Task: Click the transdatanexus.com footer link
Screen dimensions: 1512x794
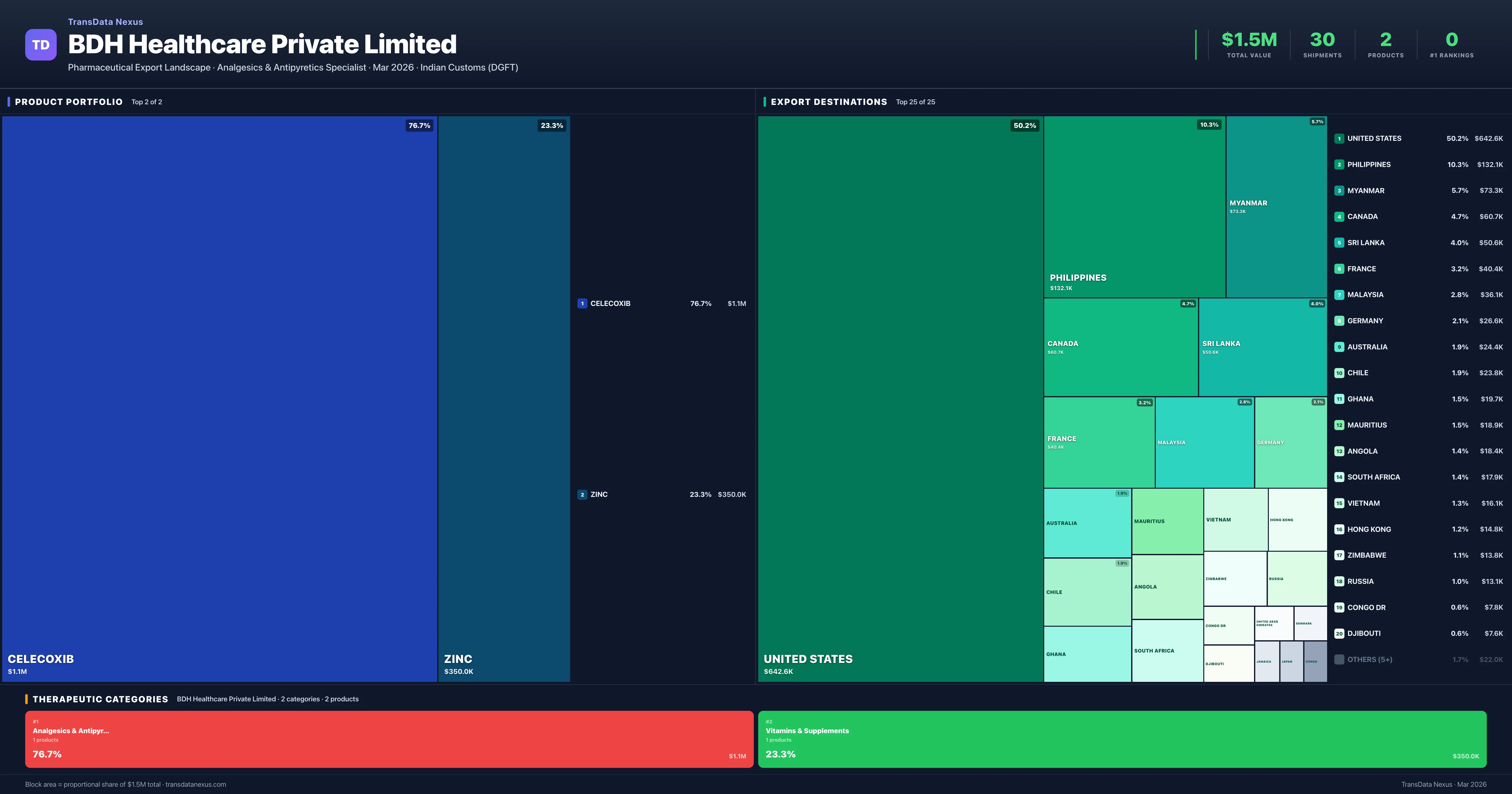Action: 195,785
